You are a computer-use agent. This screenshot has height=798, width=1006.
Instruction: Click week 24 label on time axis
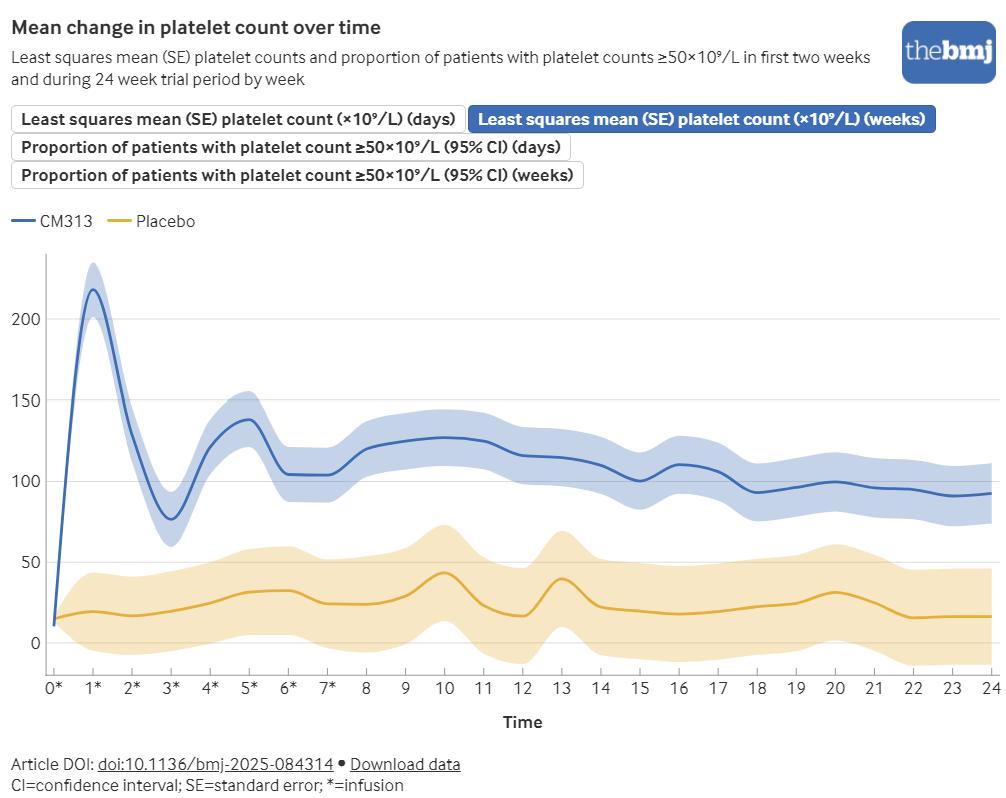pos(991,688)
